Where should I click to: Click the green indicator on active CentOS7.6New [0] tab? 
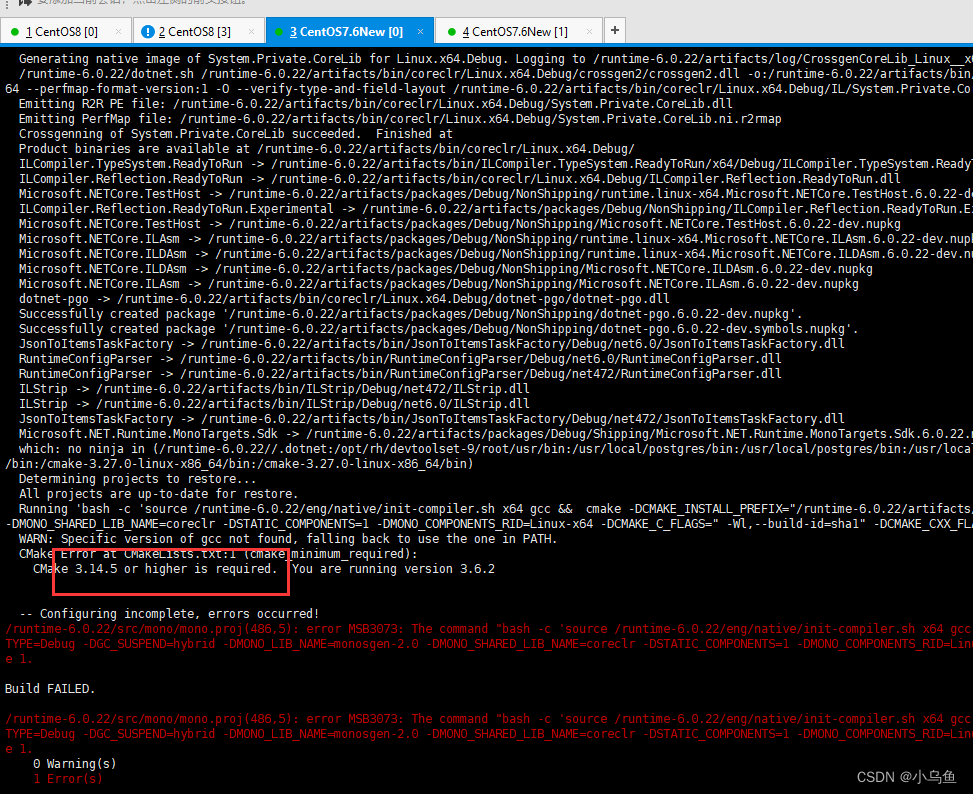tap(280, 31)
